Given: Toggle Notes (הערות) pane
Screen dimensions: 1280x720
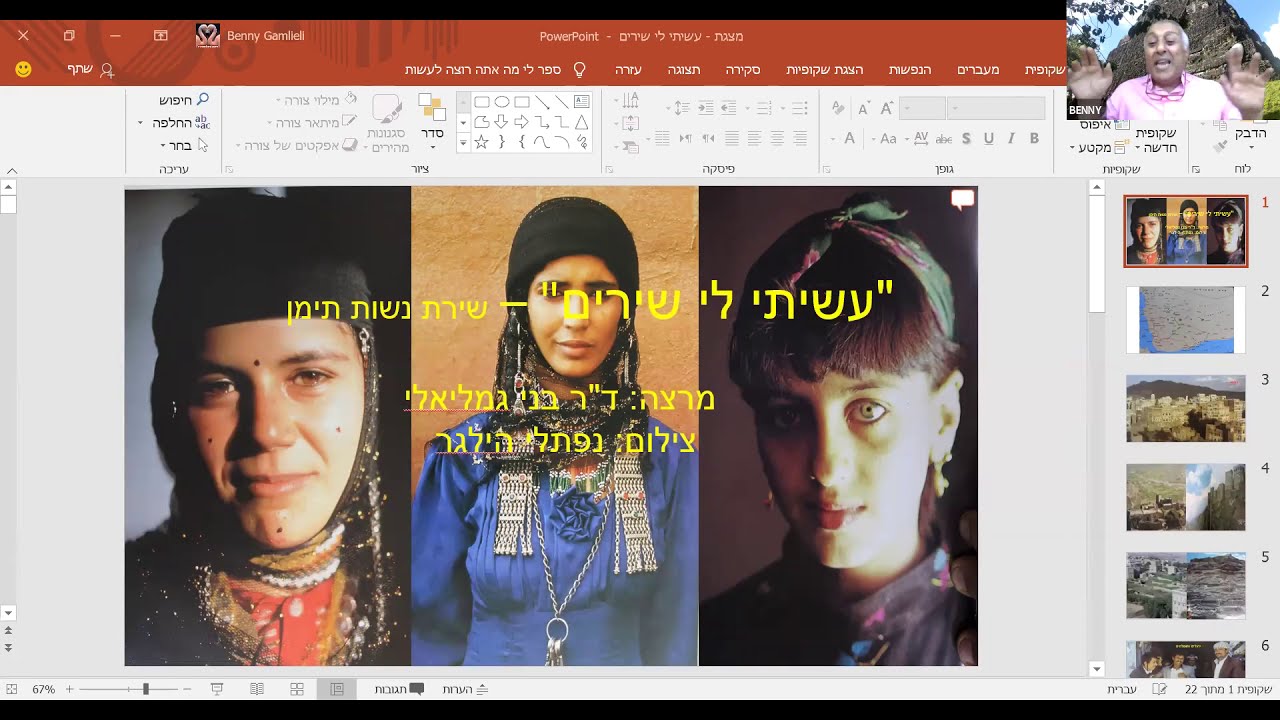Looking at the screenshot, I should [x=467, y=689].
